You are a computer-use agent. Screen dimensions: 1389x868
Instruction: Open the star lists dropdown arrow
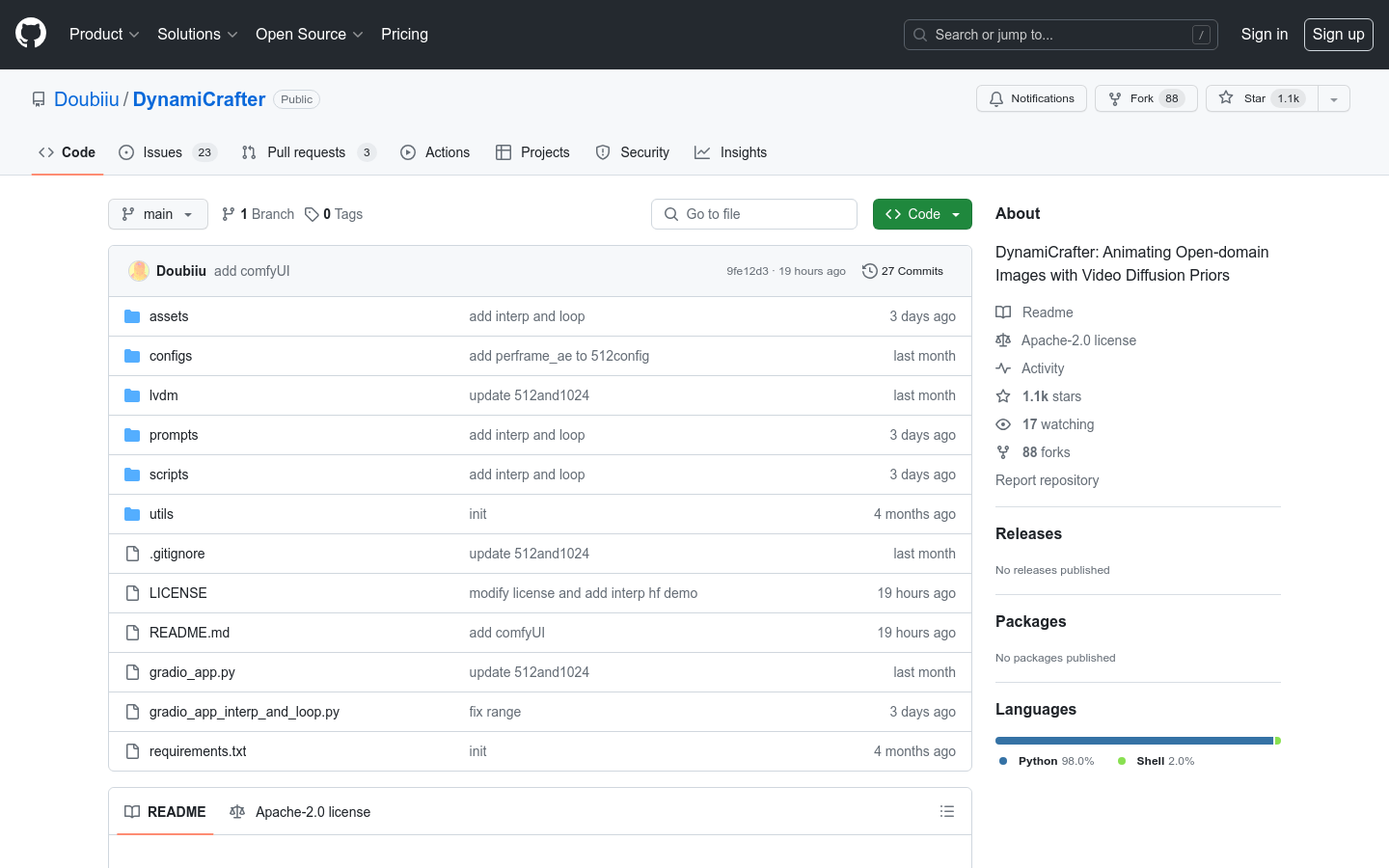pos(1334,98)
